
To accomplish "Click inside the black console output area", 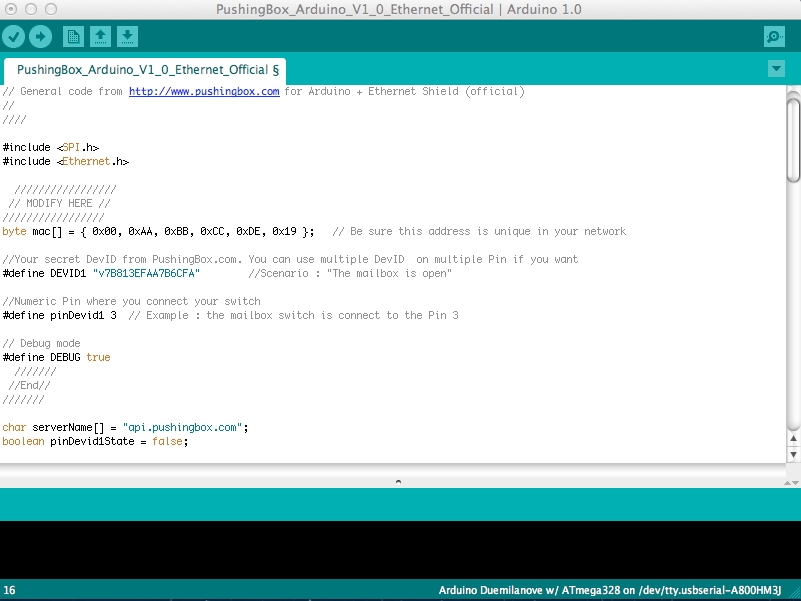I will (x=400, y=549).
